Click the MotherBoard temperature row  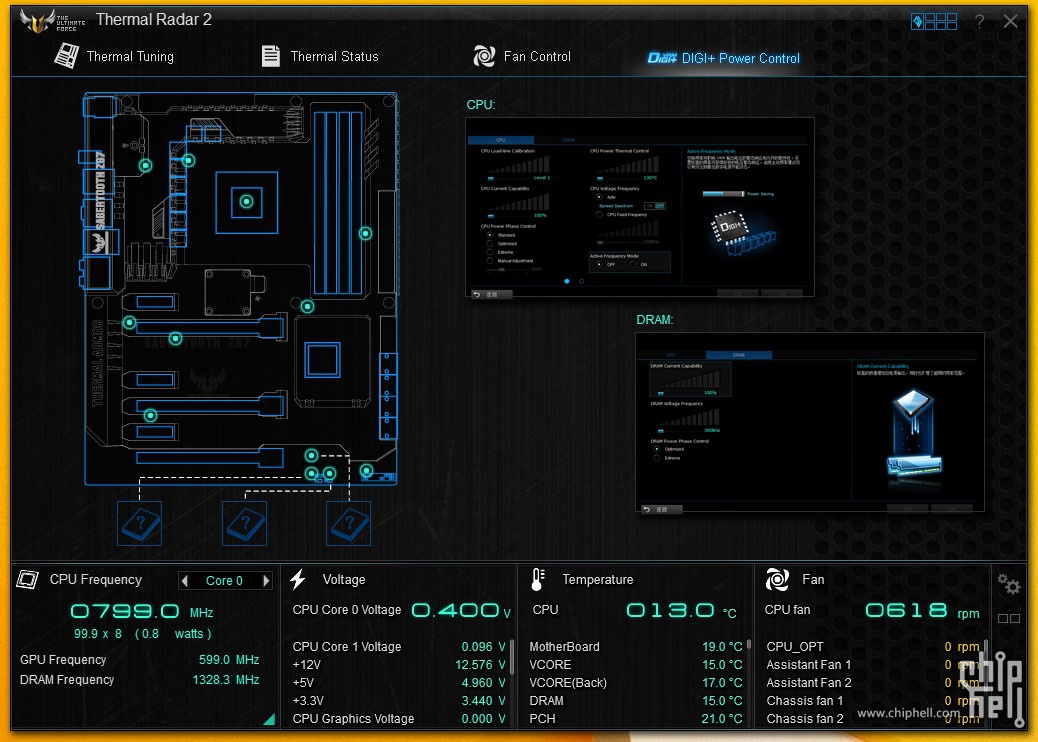coord(636,647)
